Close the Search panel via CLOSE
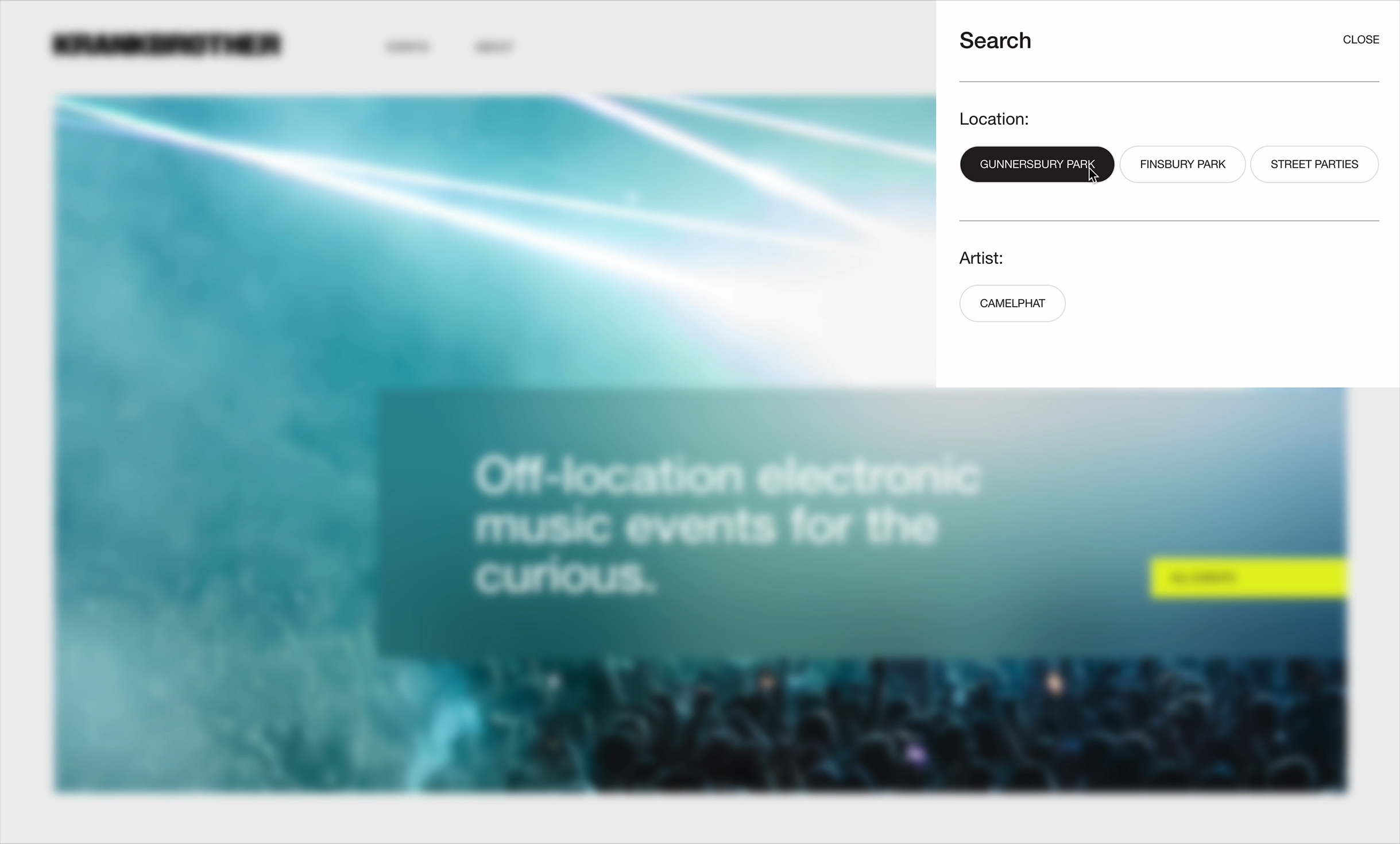 pyautogui.click(x=1360, y=40)
